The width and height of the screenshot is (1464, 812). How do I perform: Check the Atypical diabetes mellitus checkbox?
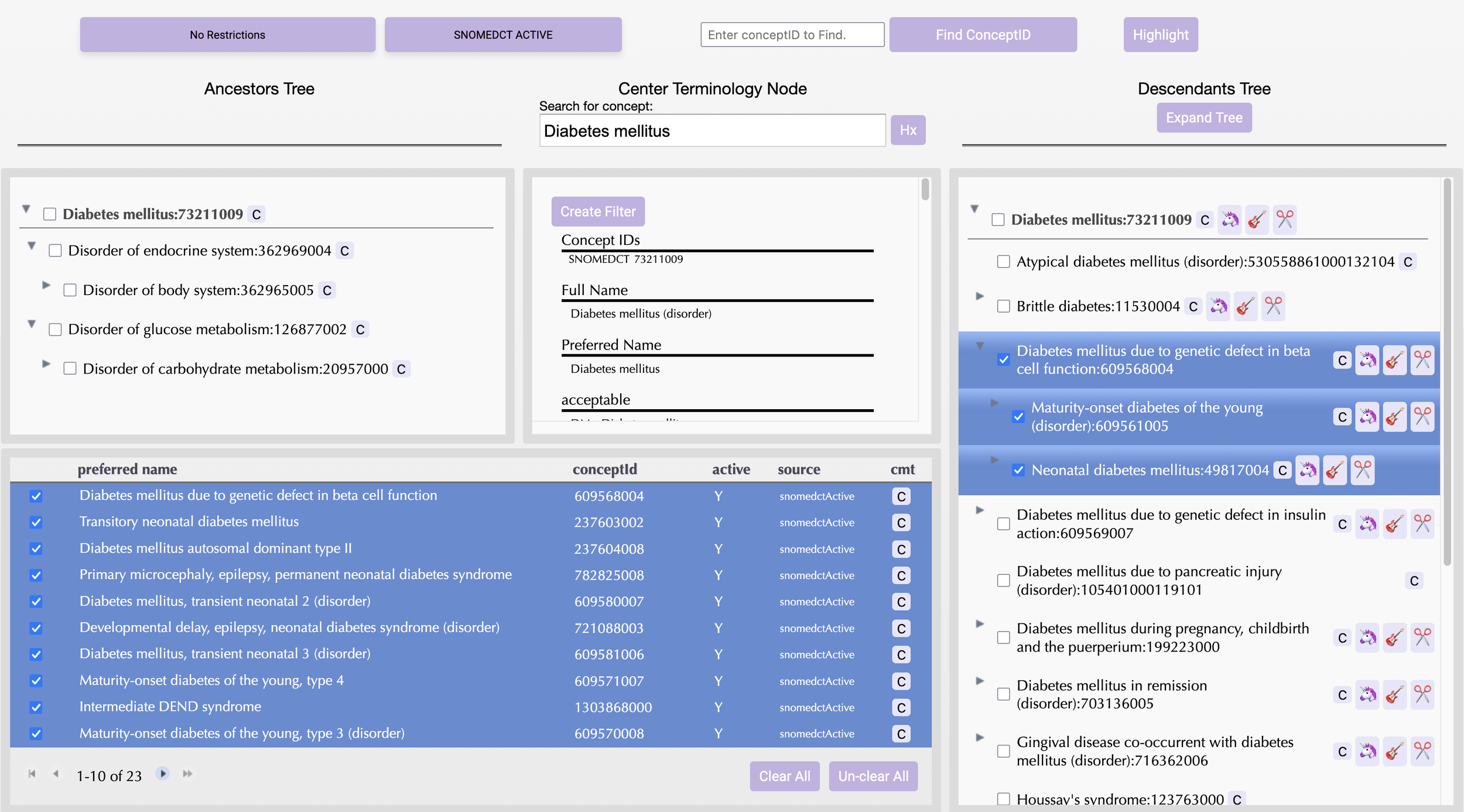[x=1004, y=262]
